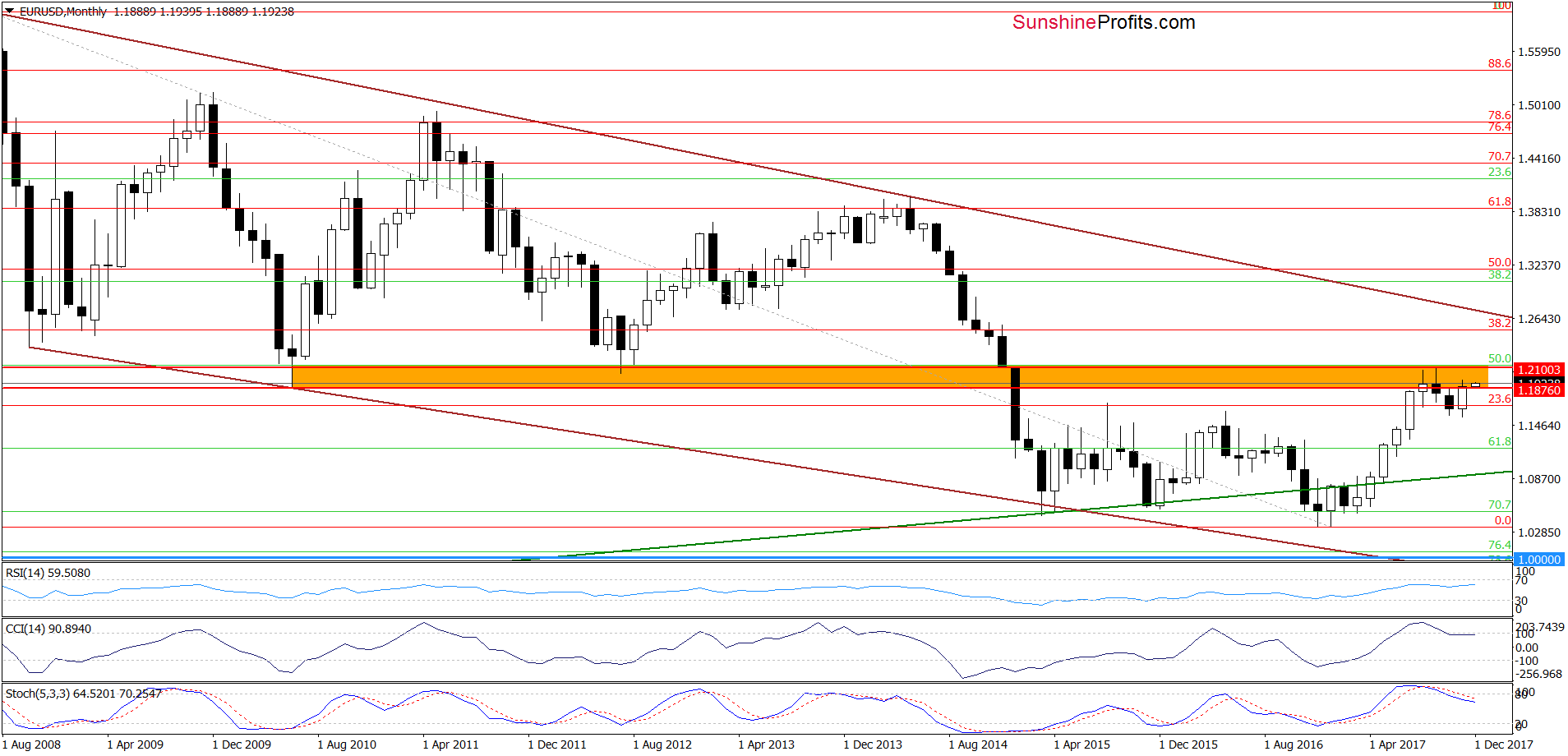This screenshot has height=756, width=1568.
Task: Click the green 61.8 Fibonacci label
Action: 1499,441
